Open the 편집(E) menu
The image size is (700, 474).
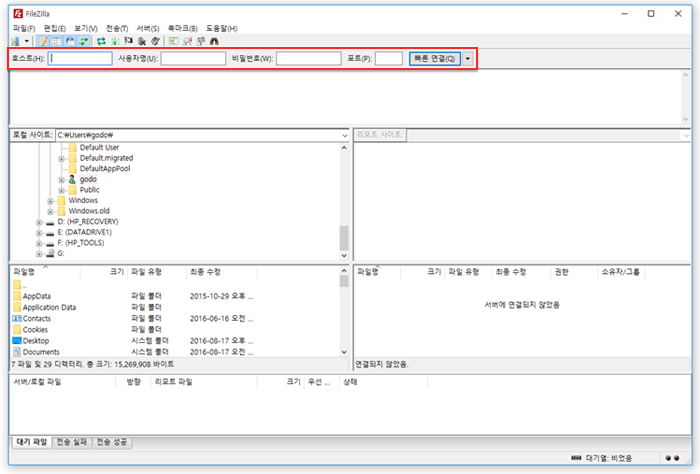tap(54, 28)
